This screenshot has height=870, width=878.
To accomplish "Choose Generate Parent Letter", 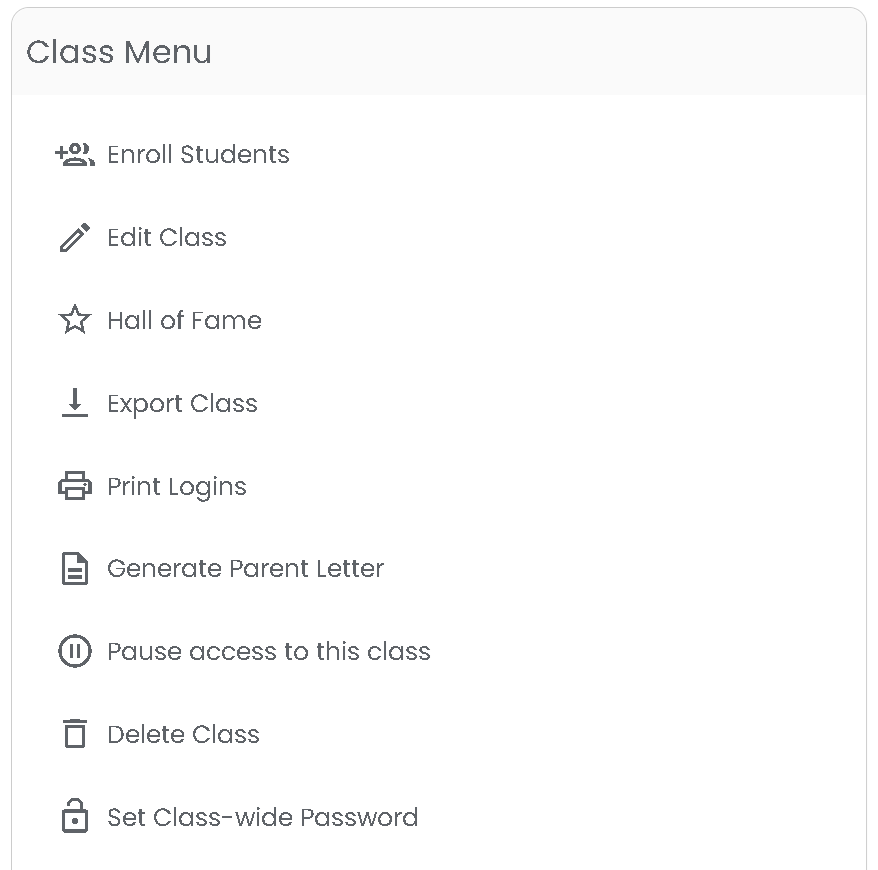I will pos(245,568).
